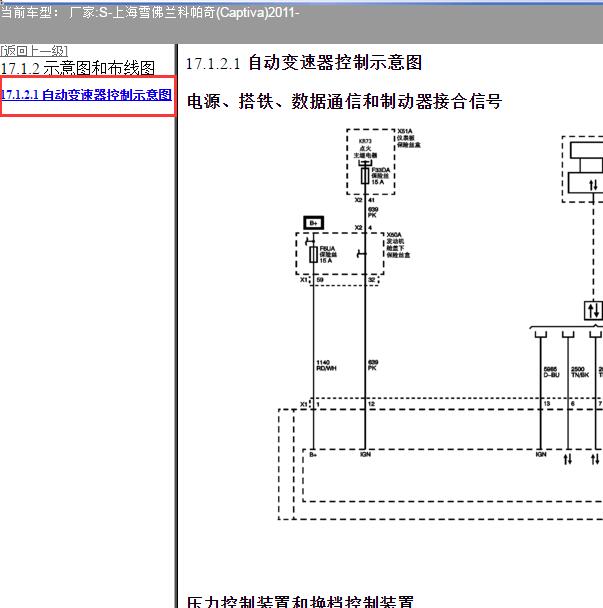Click the 1140 RD/WH wire label
Image resolution: width=603 pixels, height=608 pixels.
click(326, 365)
